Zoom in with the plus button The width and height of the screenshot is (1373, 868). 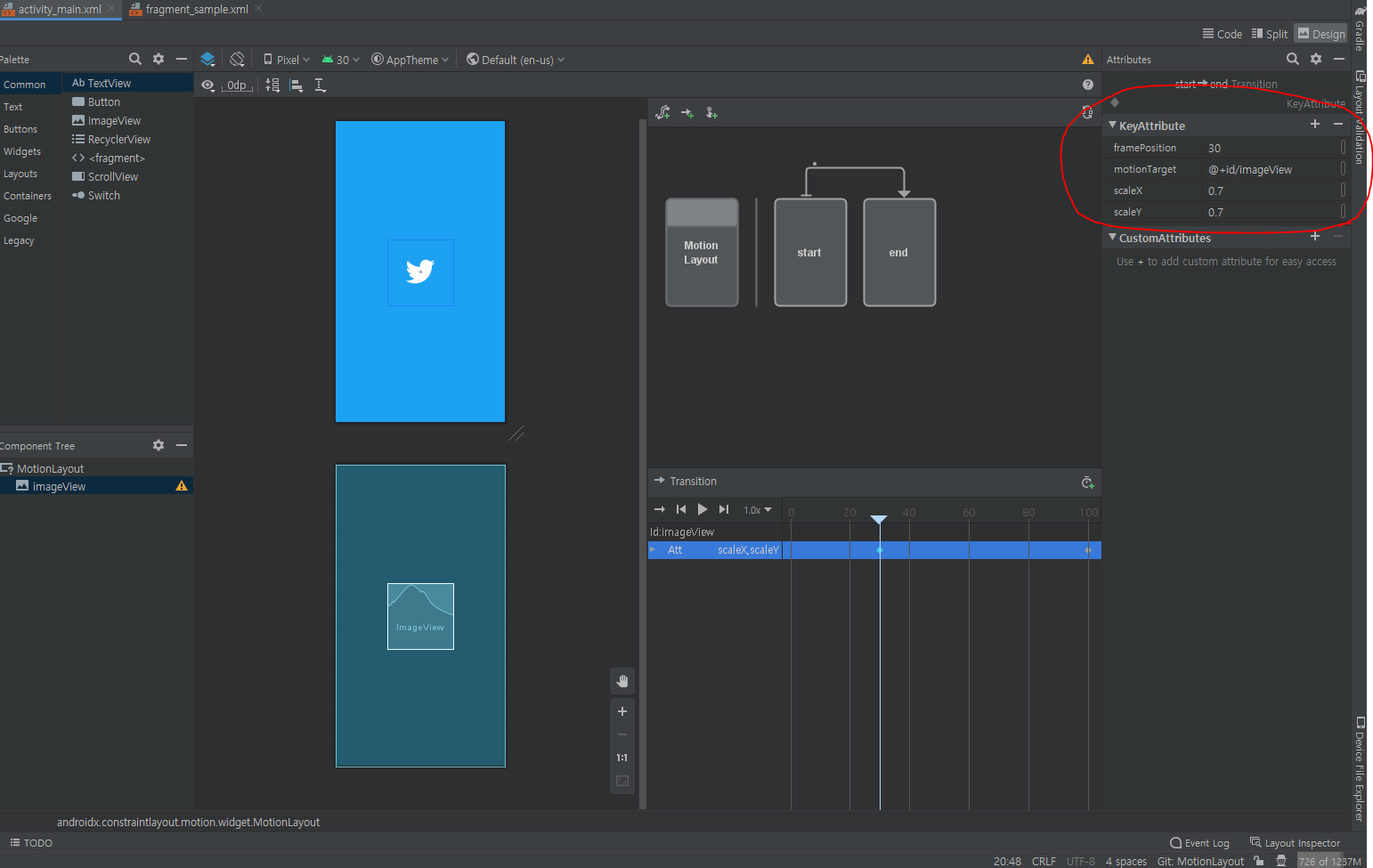tap(622, 711)
